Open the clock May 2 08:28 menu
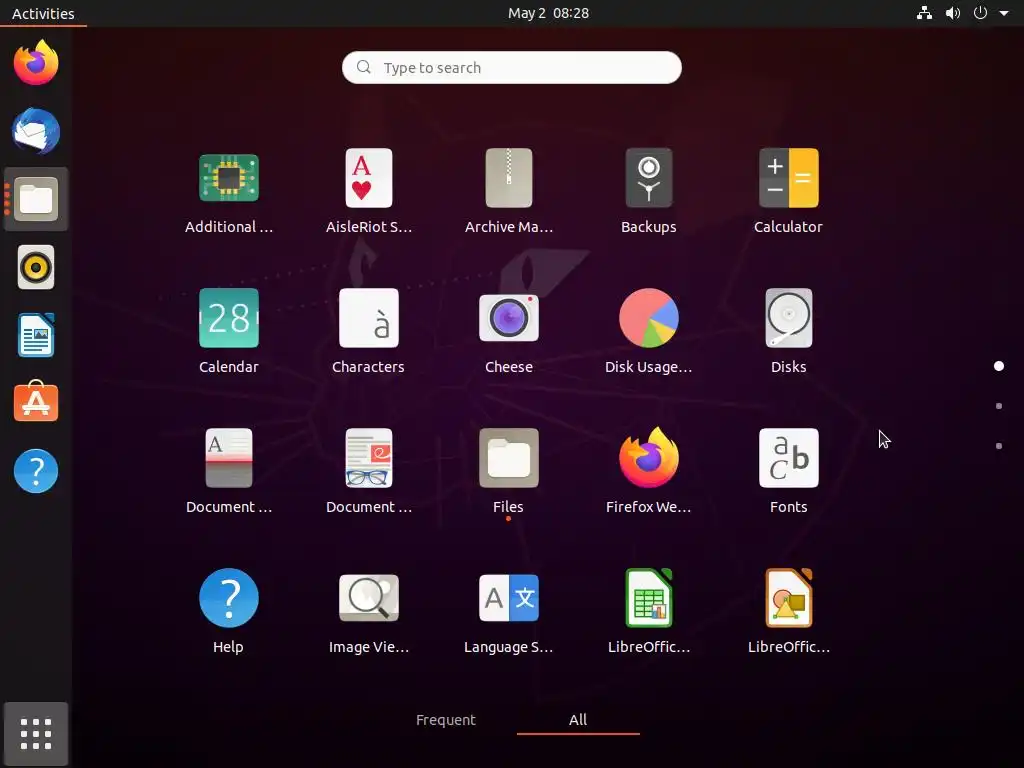Viewport: 1024px width, 768px height. [549, 13]
